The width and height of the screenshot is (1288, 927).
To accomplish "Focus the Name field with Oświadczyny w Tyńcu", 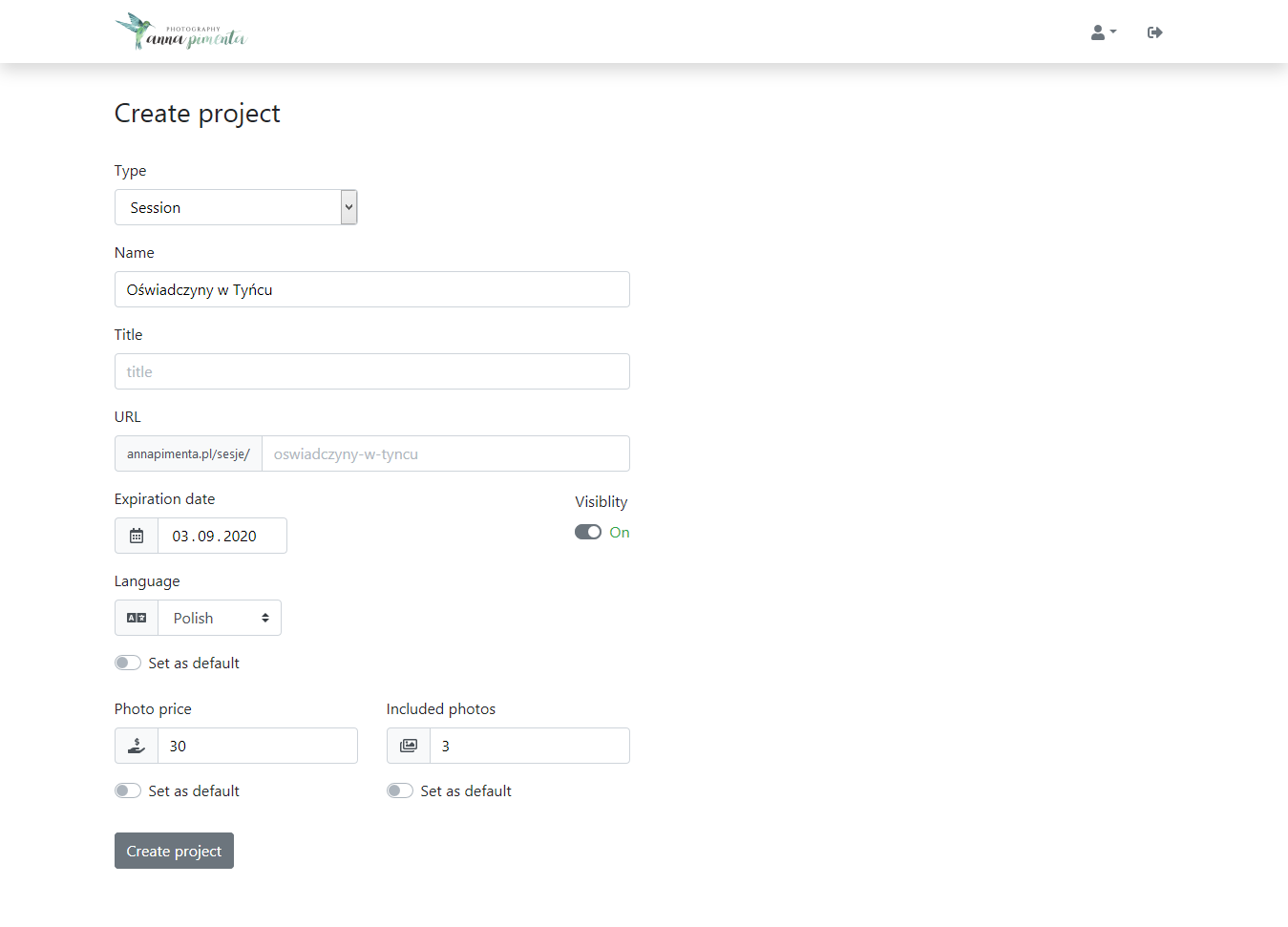I will click(x=372, y=289).
